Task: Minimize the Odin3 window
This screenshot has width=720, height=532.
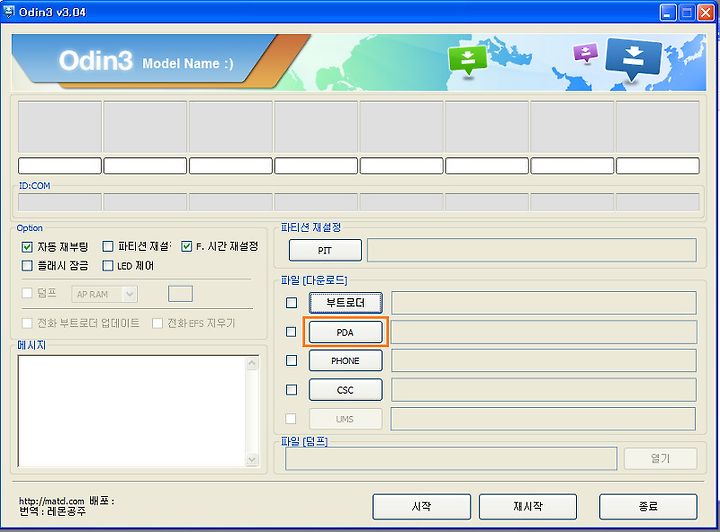Action: (x=668, y=12)
